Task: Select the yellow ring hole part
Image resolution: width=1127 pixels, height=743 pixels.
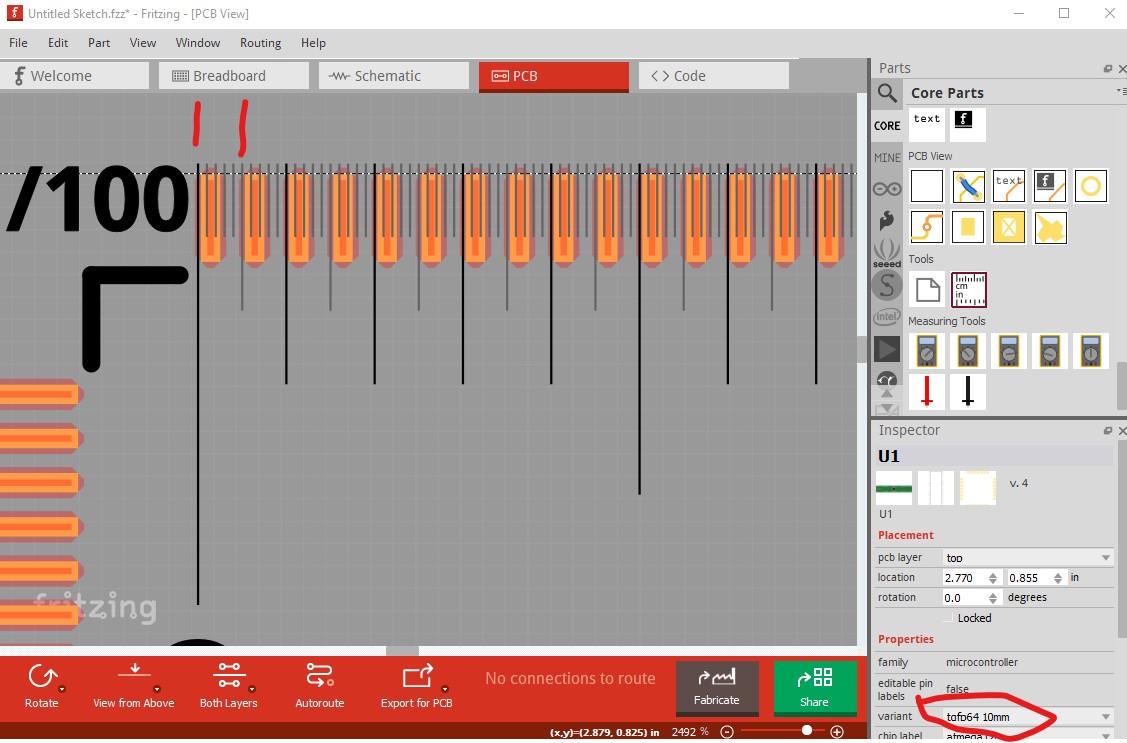Action: [1090, 186]
